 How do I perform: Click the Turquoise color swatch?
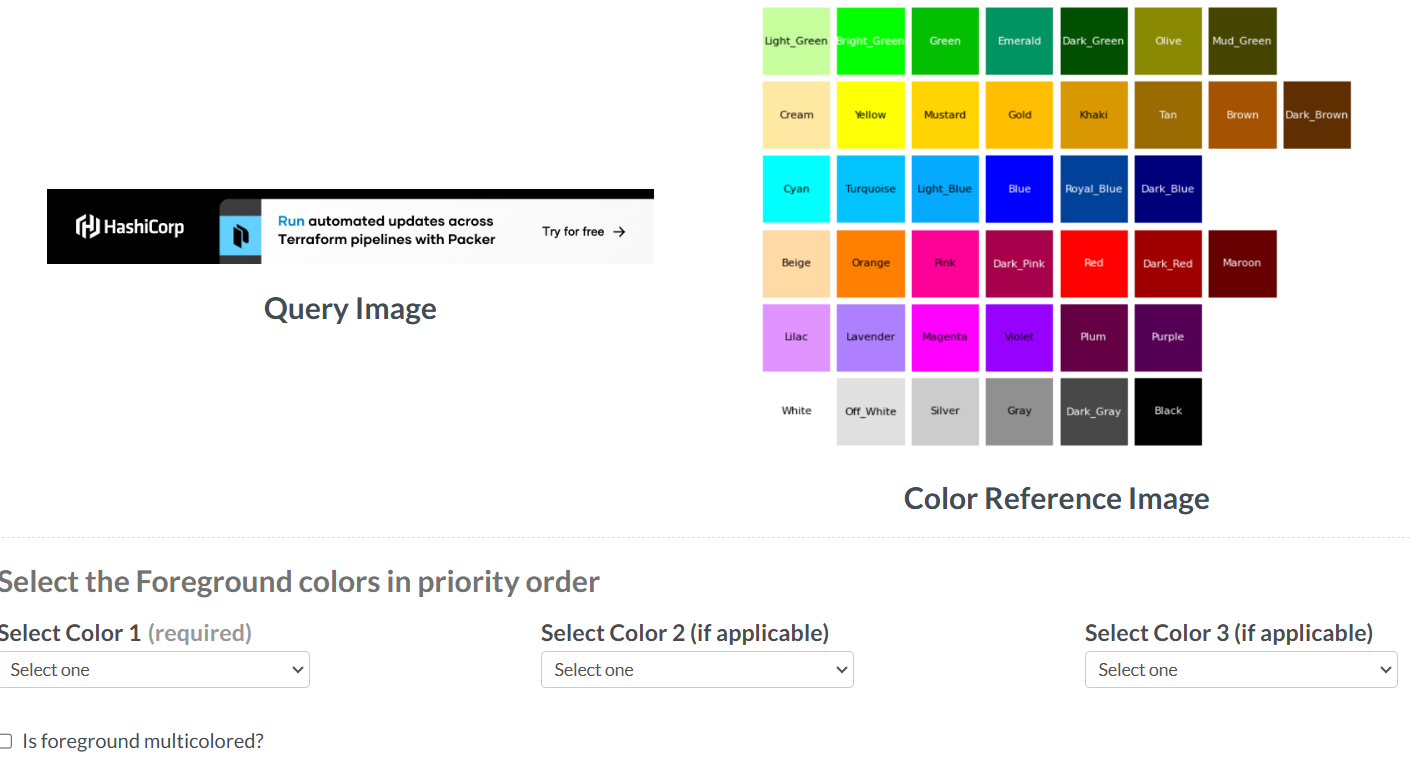pyautogui.click(x=871, y=189)
